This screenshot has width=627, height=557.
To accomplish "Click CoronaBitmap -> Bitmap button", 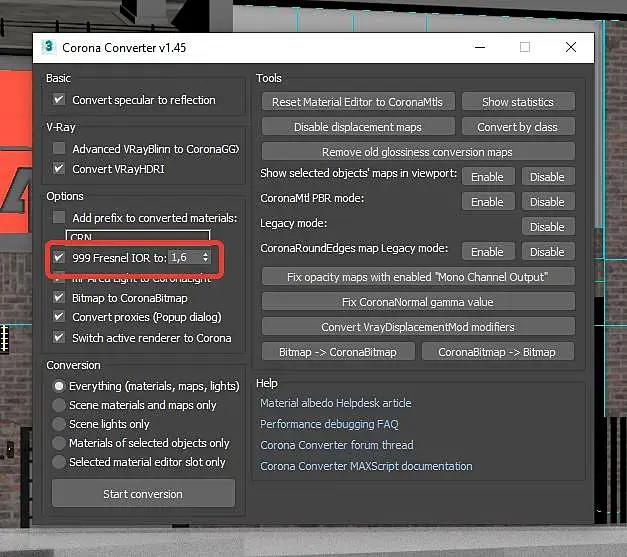I will click(x=498, y=352).
